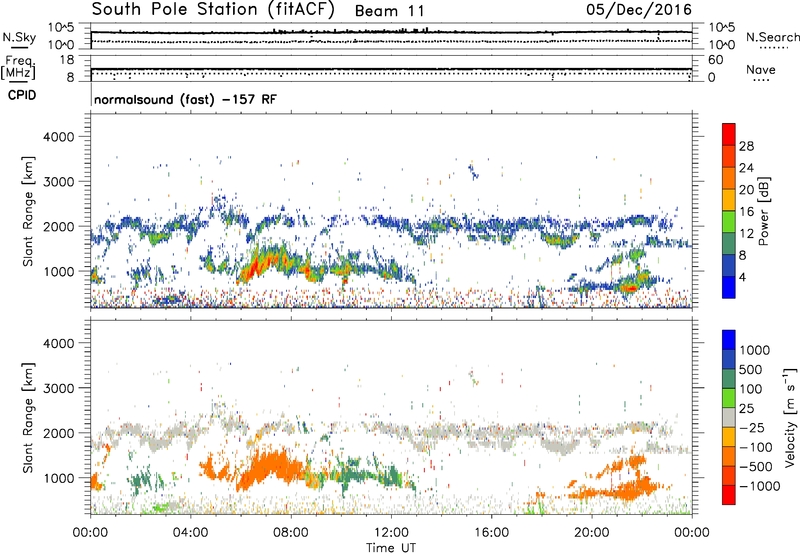Click the "Nave" legend label
The image size is (800, 554).
(761, 70)
